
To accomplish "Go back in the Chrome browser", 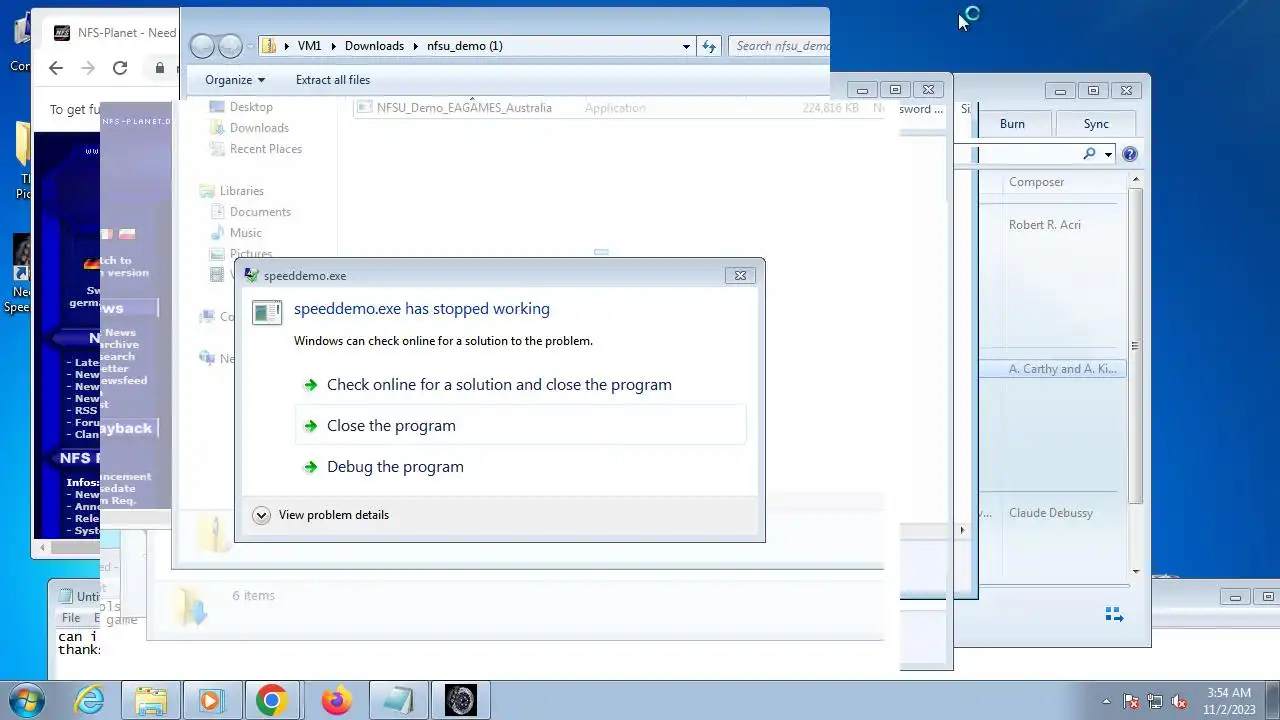I will (56, 68).
